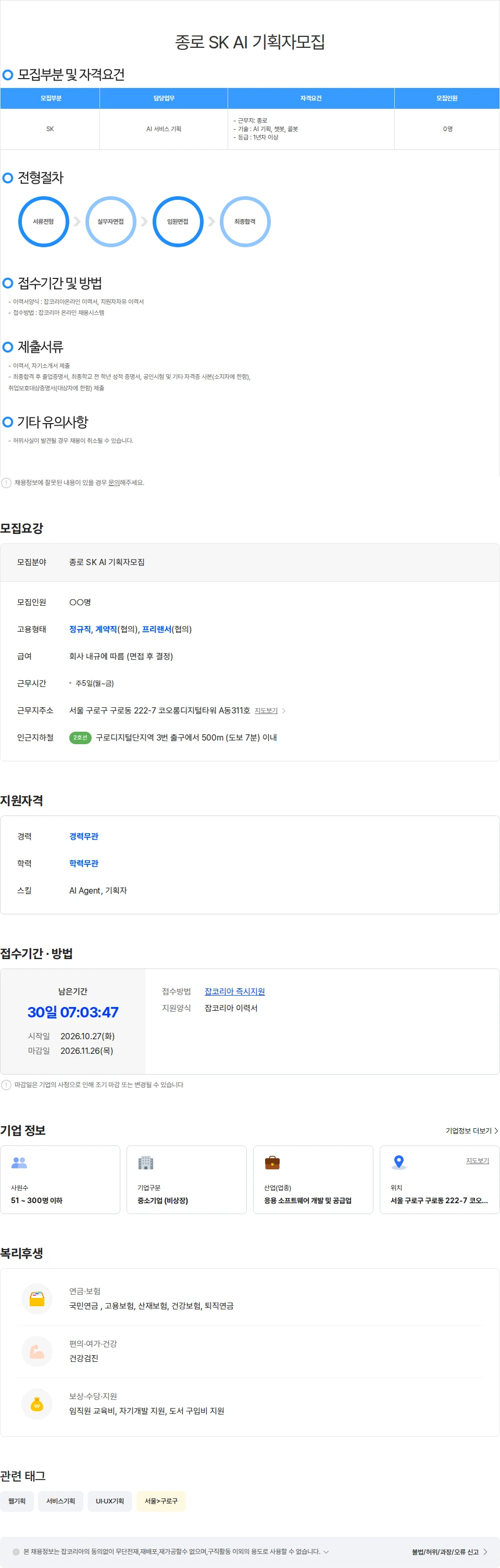
Task: Open 기업정보 더보기 link
Action: [472, 1130]
